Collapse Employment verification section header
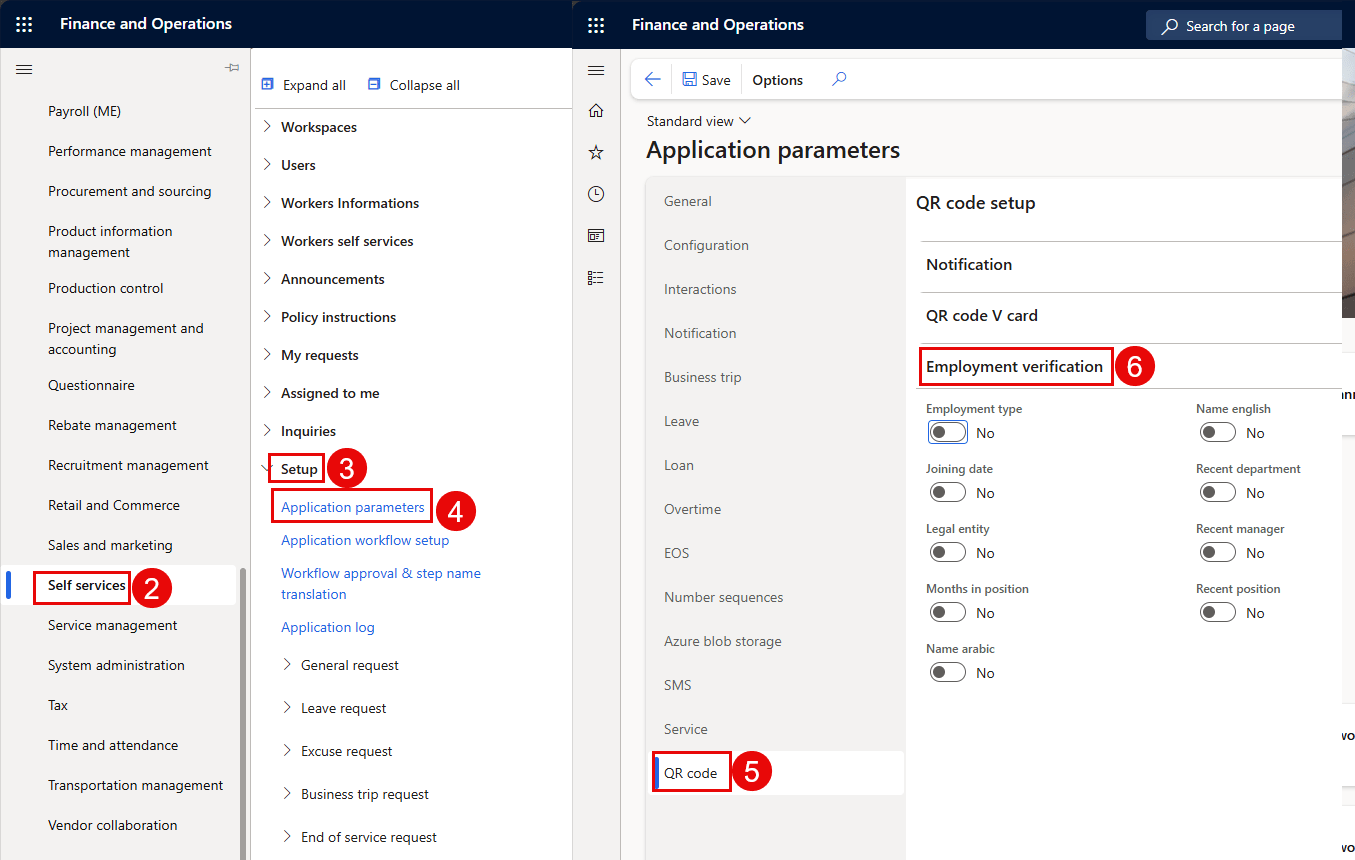1355x860 pixels. 1014,366
